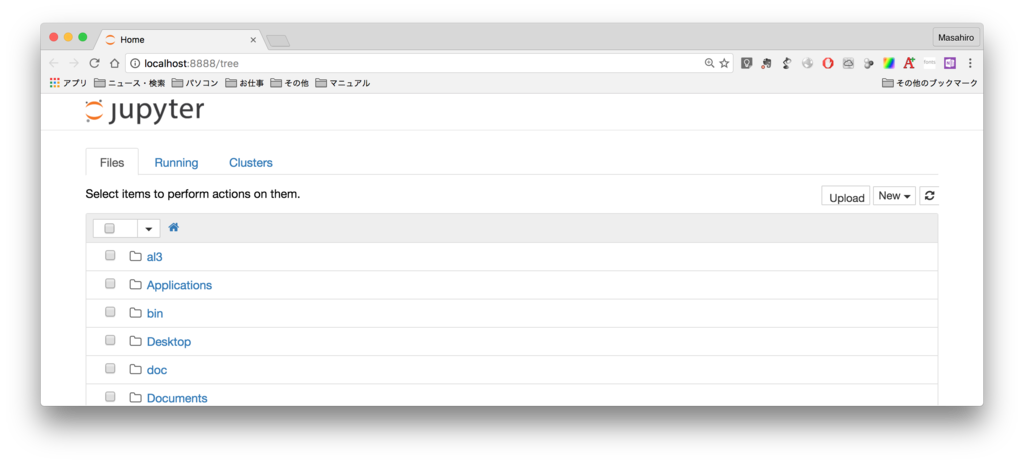Open the Opera extension icon

point(827,63)
